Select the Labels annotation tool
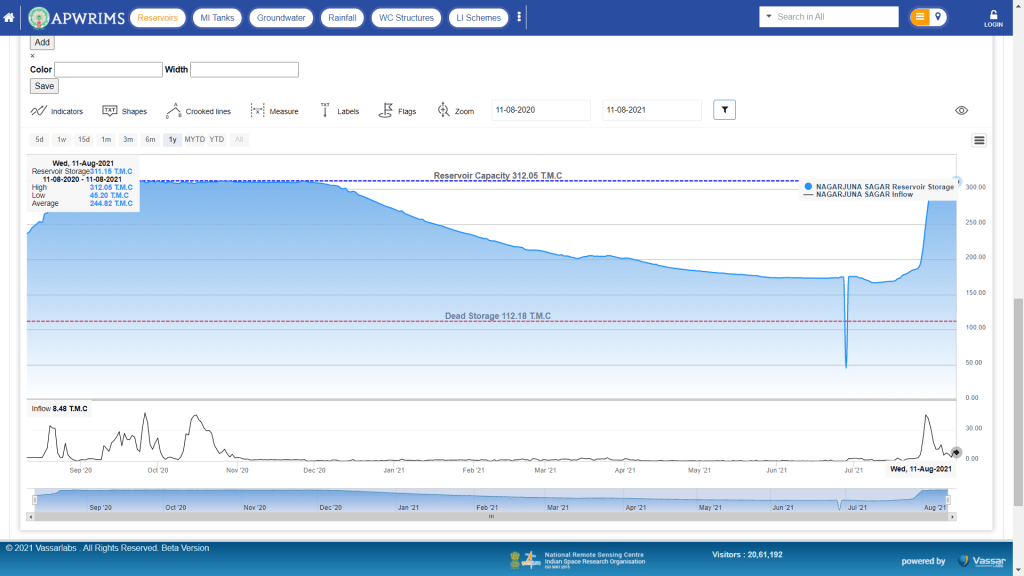This screenshot has height=576, width=1024. pyautogui.click(x=339, y=111)
